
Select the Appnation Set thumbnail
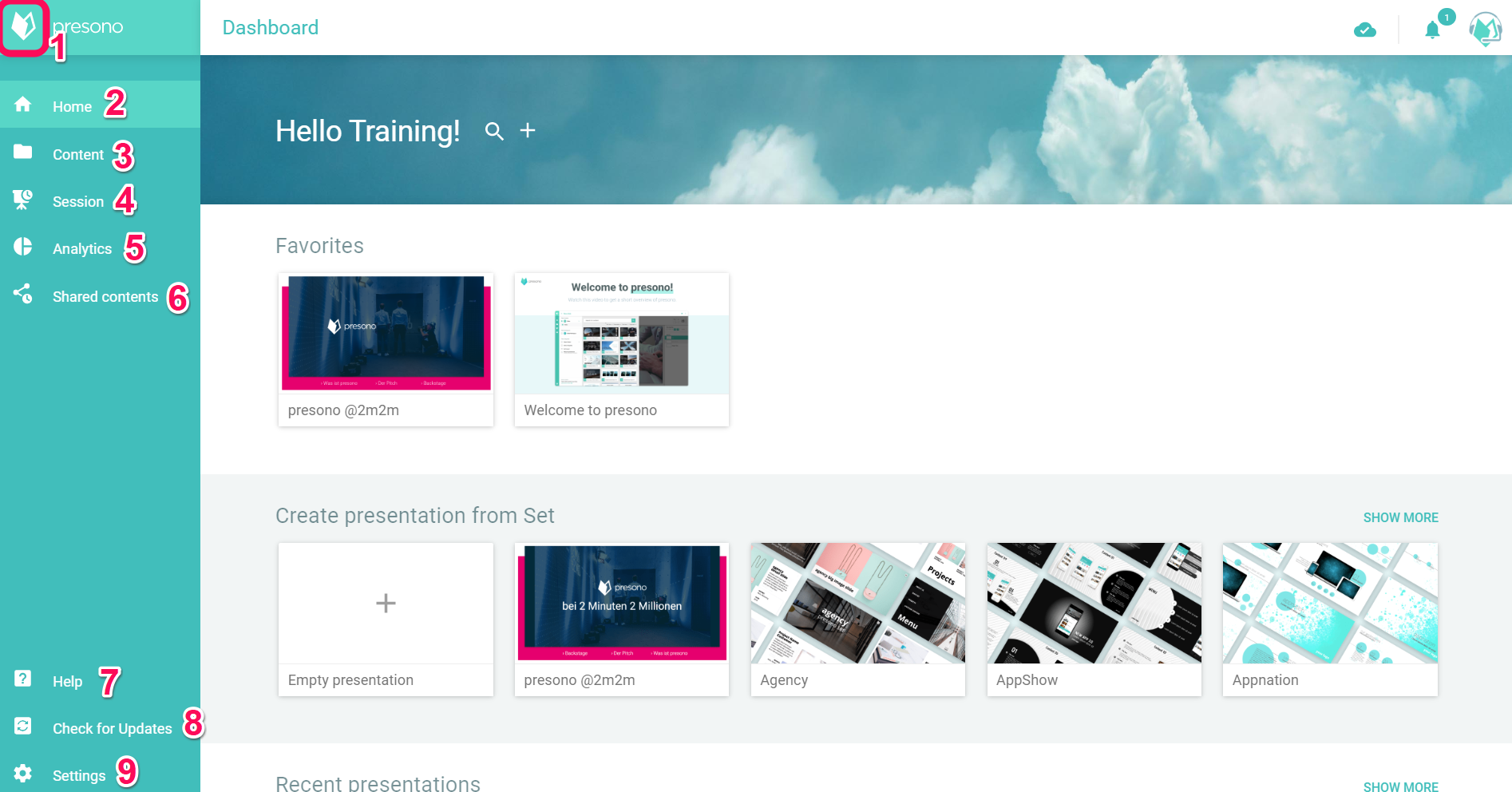[1330, 603]
